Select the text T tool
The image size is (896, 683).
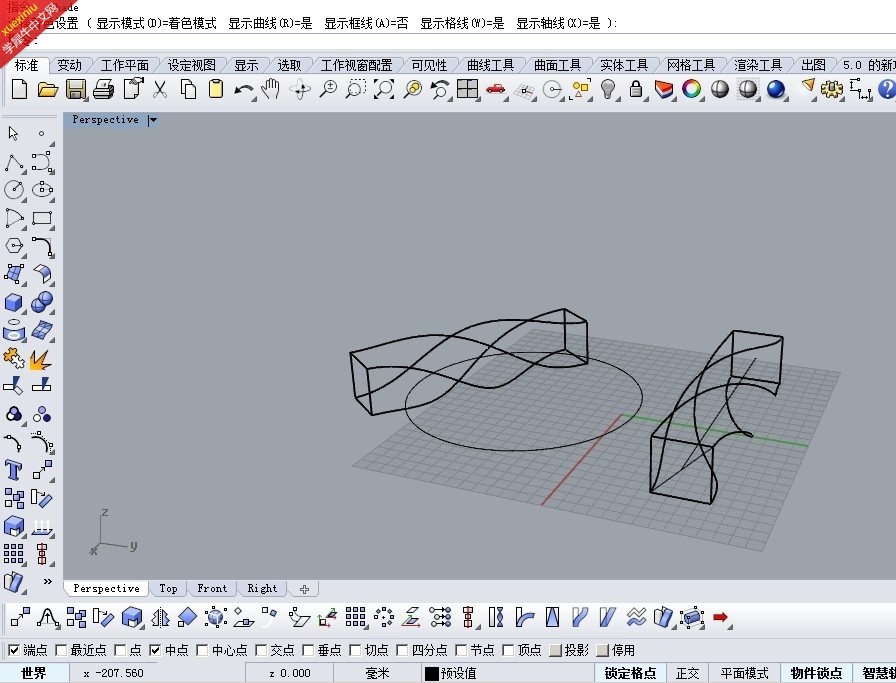pyautogui.click(x=13, y=470)
